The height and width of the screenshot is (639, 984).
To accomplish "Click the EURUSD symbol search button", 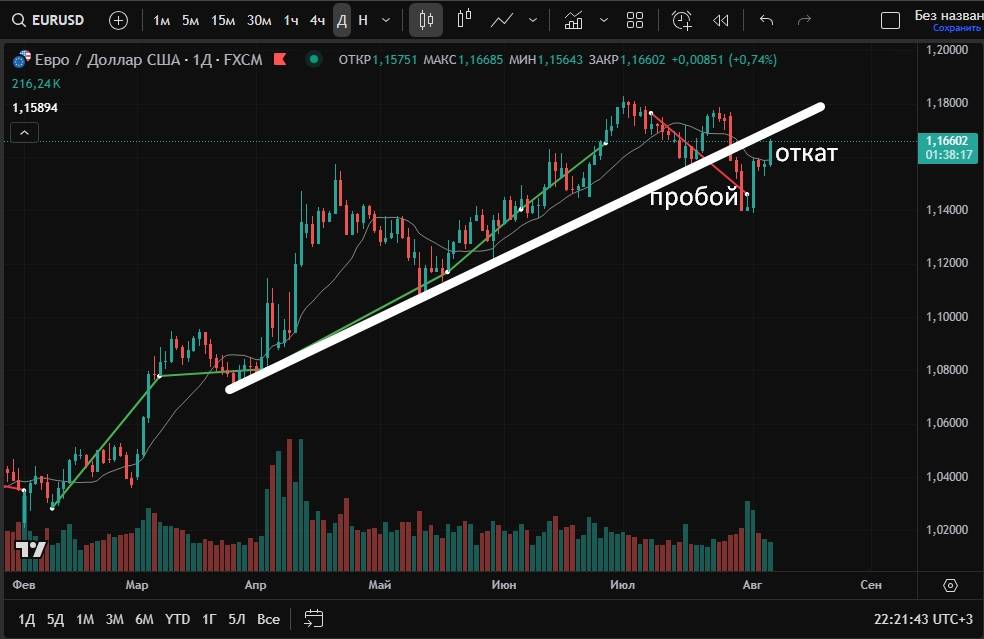I will pyautogui.click(x=52, y=20).
